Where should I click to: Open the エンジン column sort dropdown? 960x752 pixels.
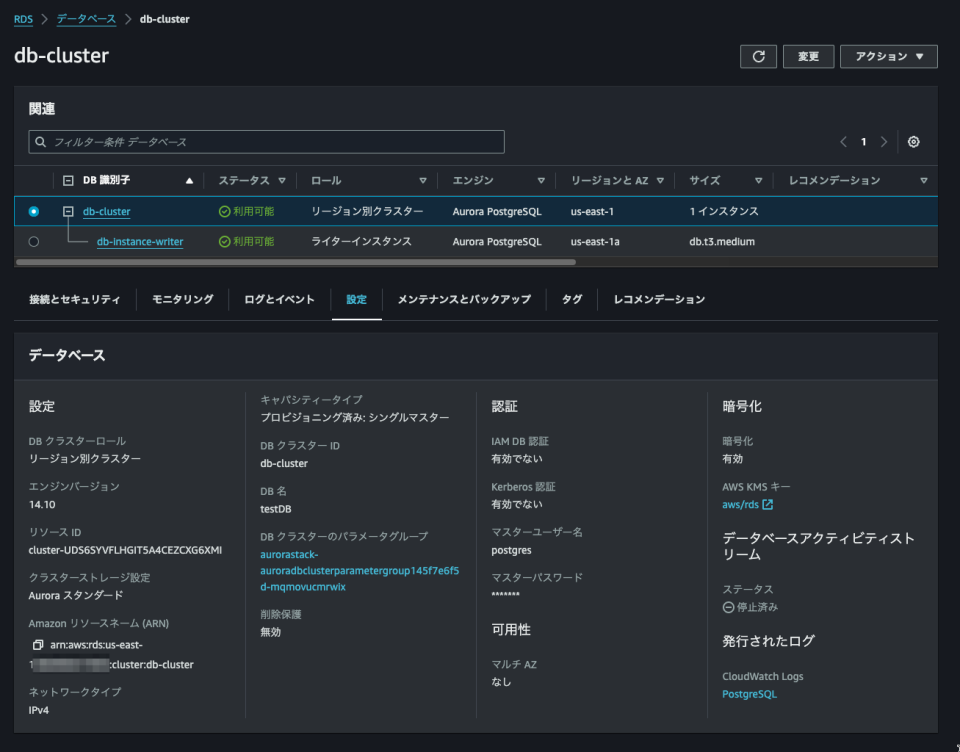[x=540, y=180]
